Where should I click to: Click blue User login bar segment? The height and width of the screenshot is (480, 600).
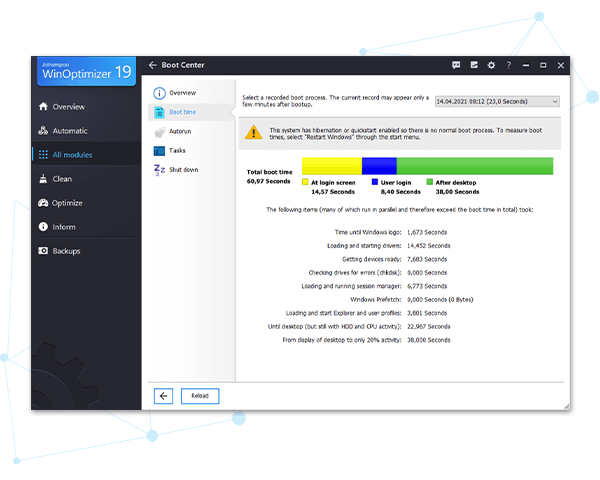(379, 166)
